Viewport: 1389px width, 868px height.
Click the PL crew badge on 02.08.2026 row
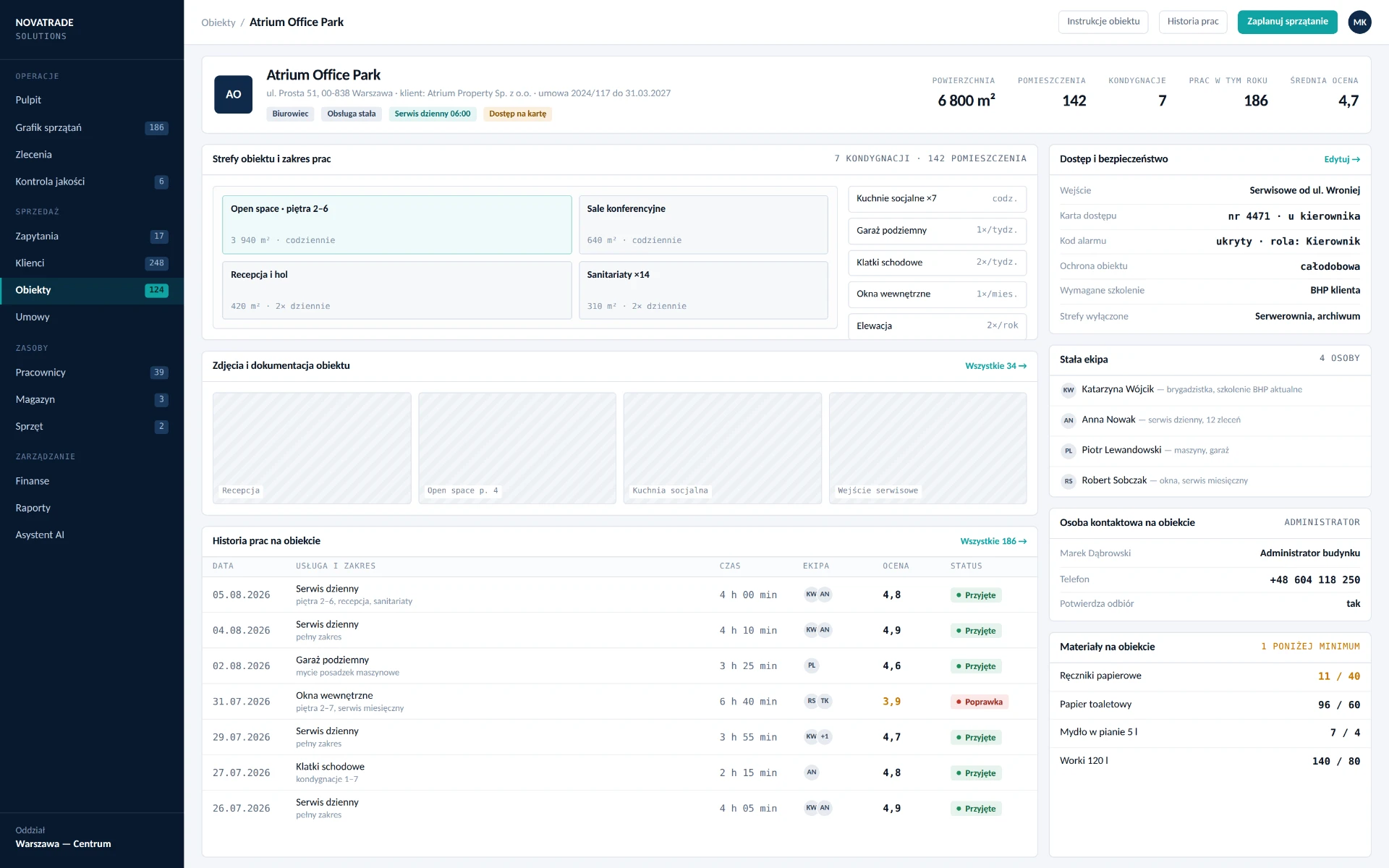point(812,665)
